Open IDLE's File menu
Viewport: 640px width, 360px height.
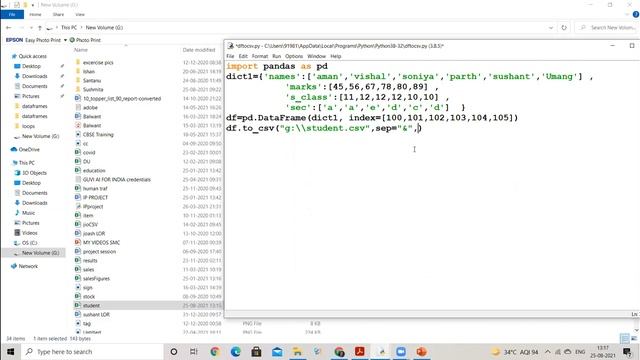pos(230,56)
